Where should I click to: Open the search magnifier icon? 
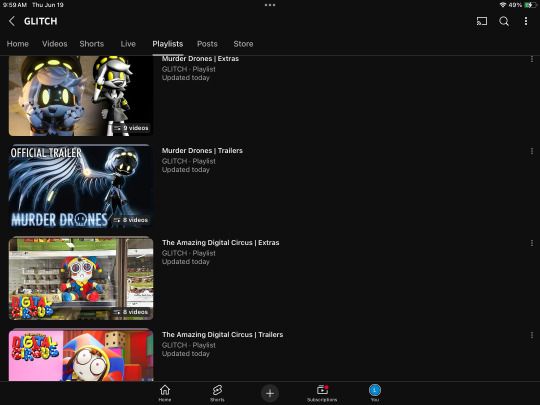[x=504, y=21]
